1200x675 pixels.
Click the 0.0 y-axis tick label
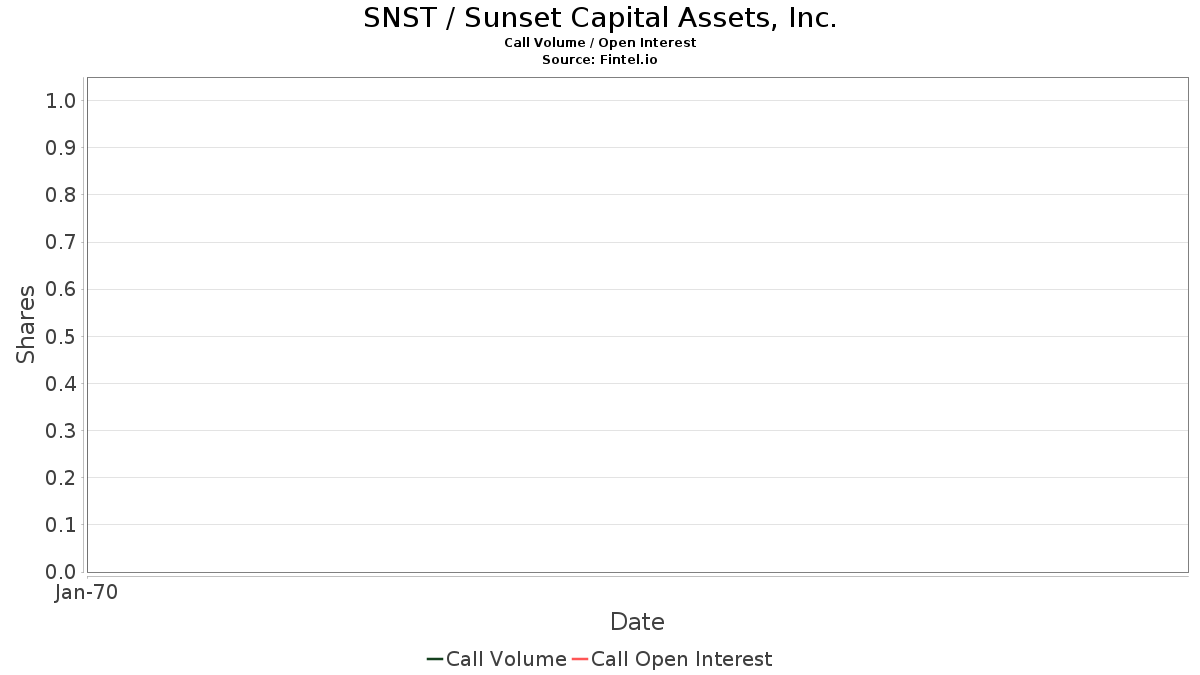[x=61, y=572]
